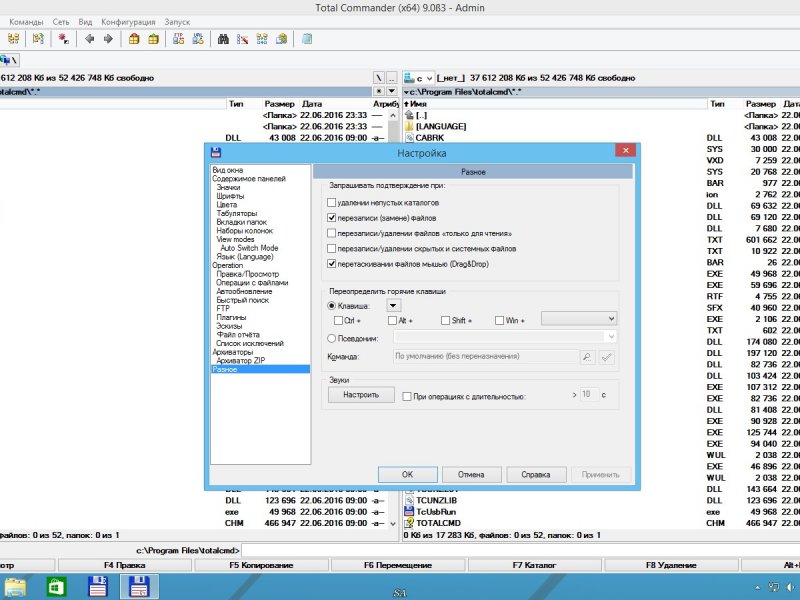This screenshot has width=800, height=600.
Task: Enable confirmation for скрытых и системных файлов
Action: click(332, 249)
